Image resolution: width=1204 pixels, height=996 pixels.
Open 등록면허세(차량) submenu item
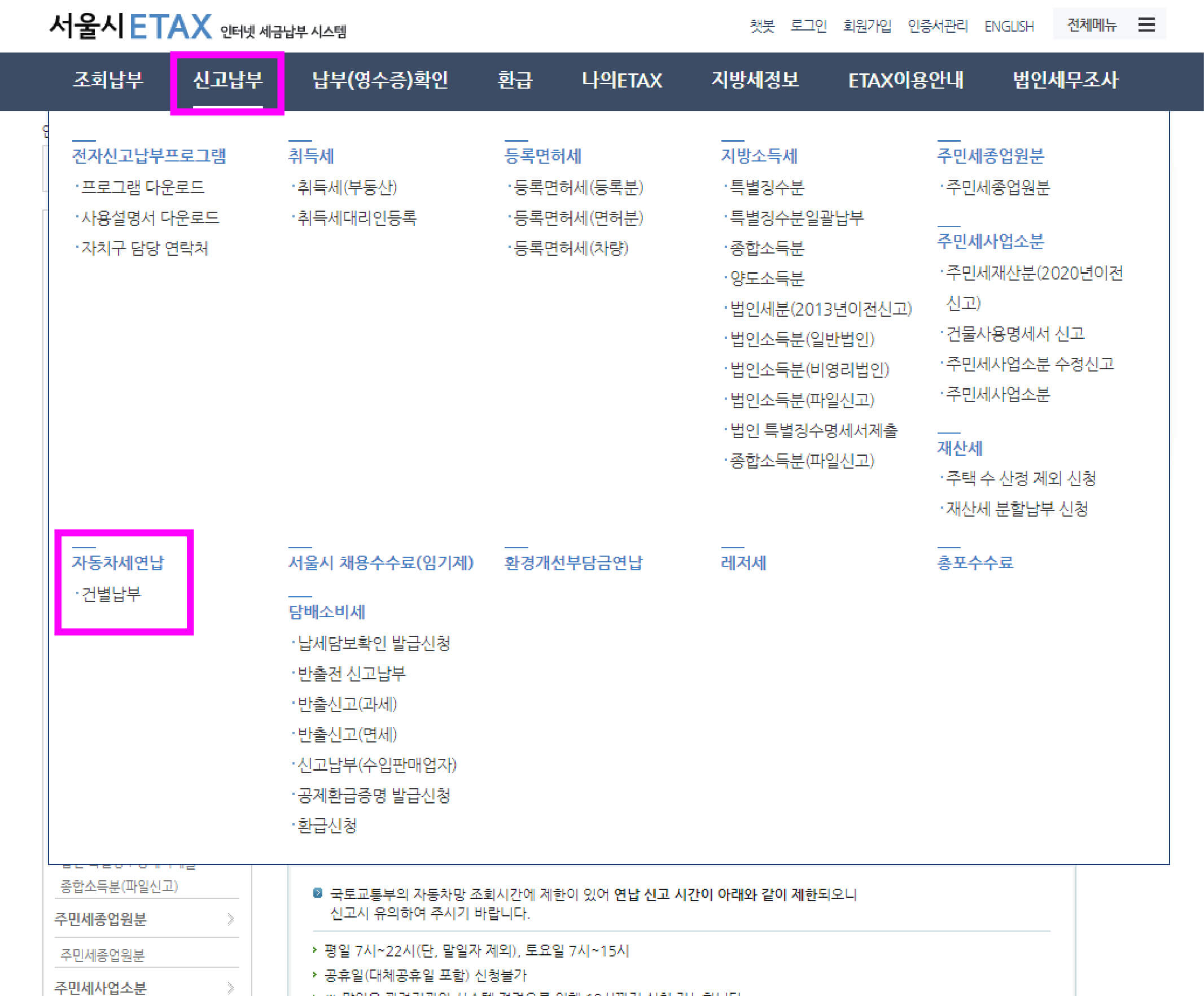pos(571,248)
